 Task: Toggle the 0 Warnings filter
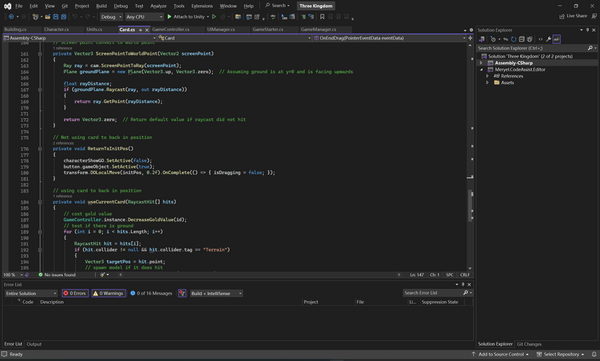109,293
